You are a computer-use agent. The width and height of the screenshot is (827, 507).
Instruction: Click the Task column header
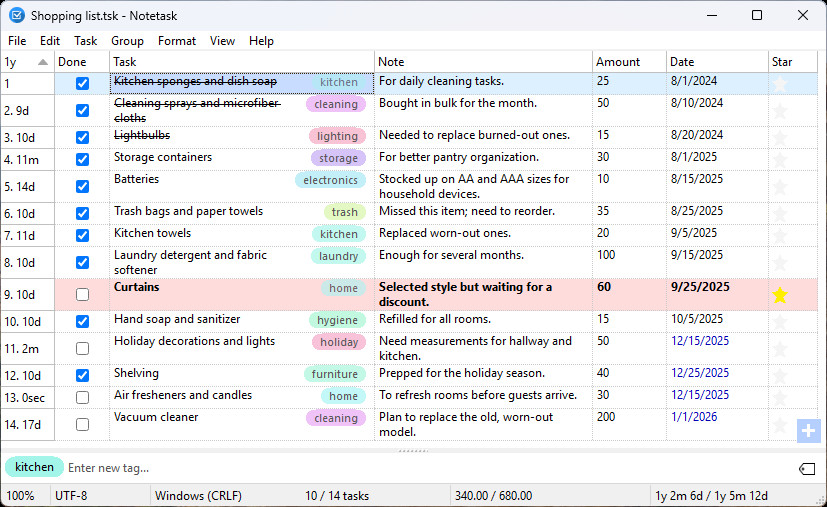tap(242, 62)
